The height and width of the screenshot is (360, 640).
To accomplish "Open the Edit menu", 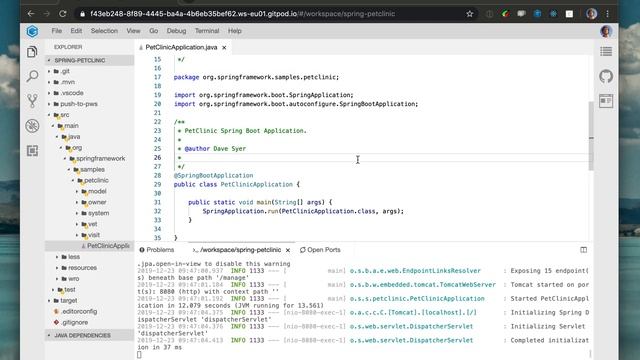I will click(76, 31).
